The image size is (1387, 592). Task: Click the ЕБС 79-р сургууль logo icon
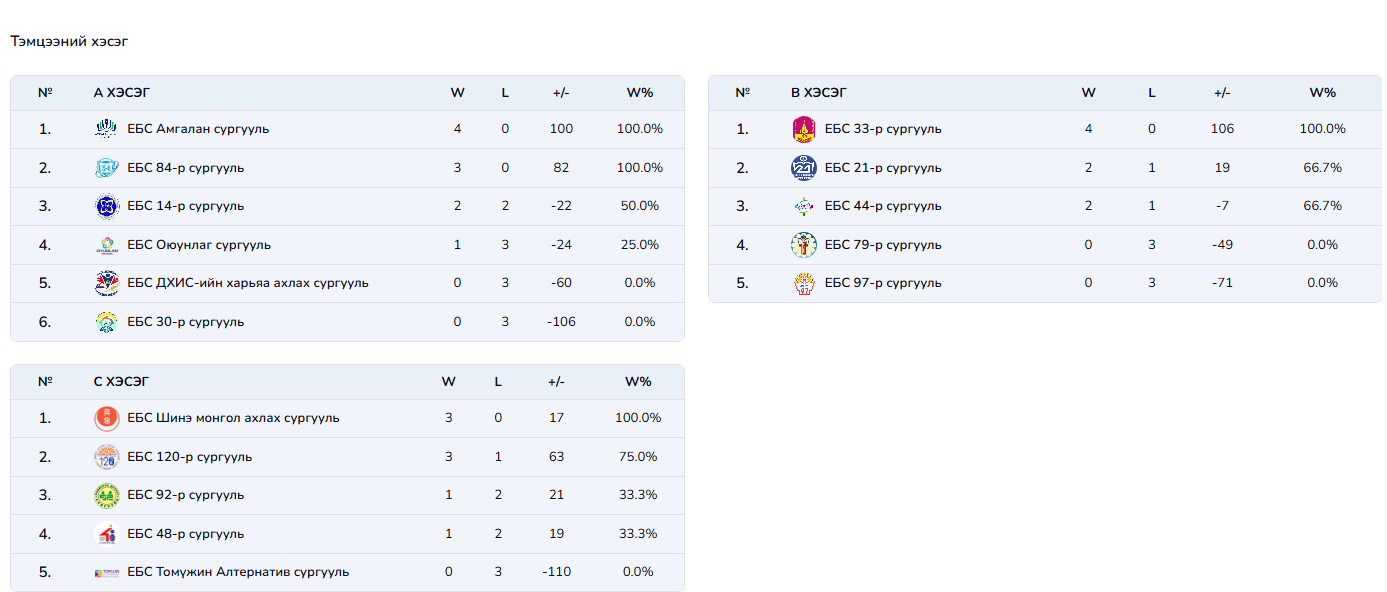803,245
